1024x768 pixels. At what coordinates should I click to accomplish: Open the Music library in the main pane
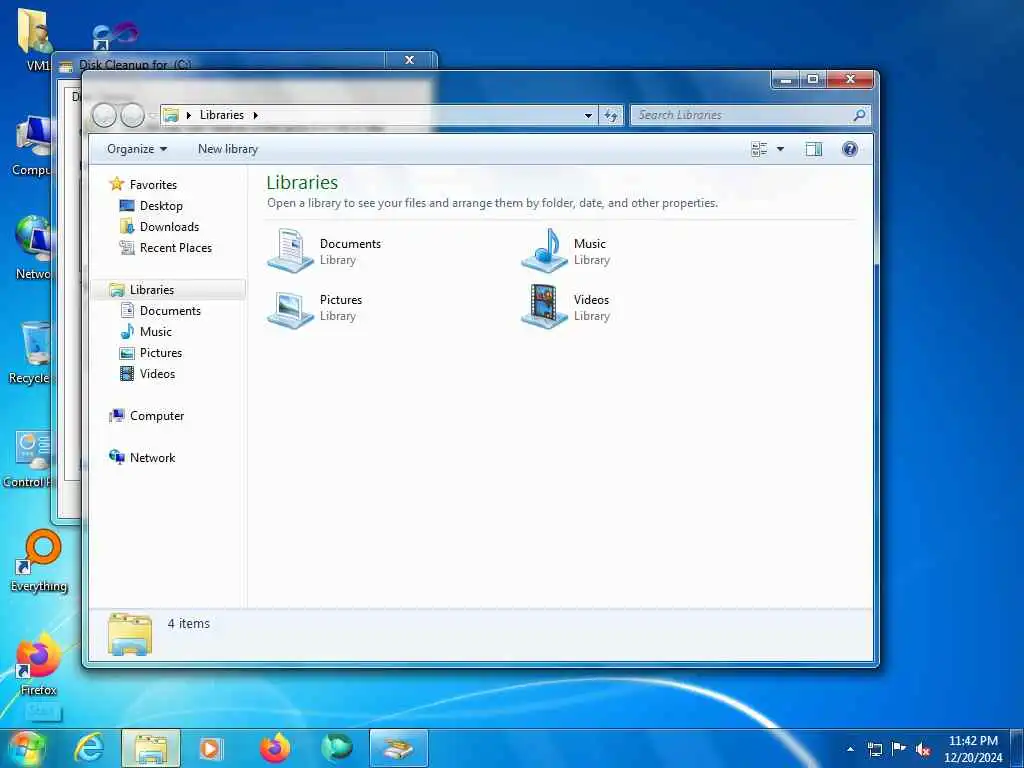[566, 251]
